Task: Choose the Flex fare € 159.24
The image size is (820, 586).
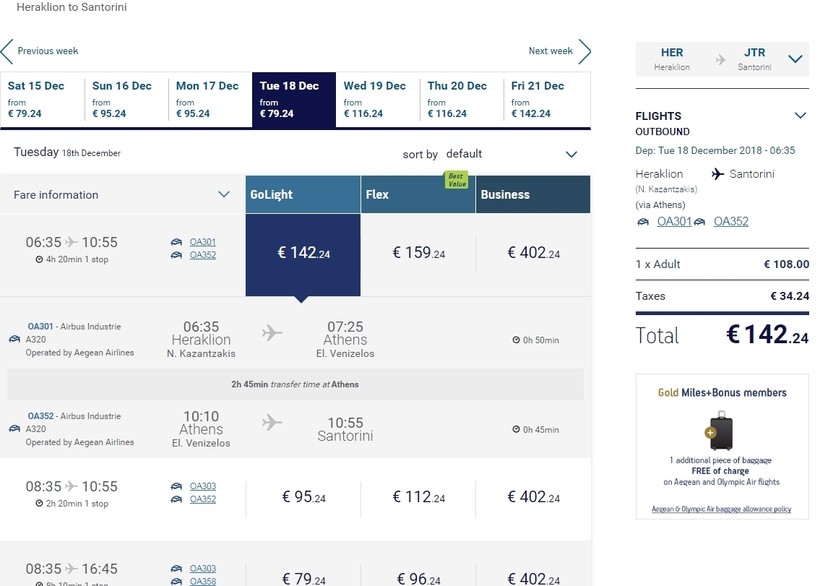Action: point(418,254)
